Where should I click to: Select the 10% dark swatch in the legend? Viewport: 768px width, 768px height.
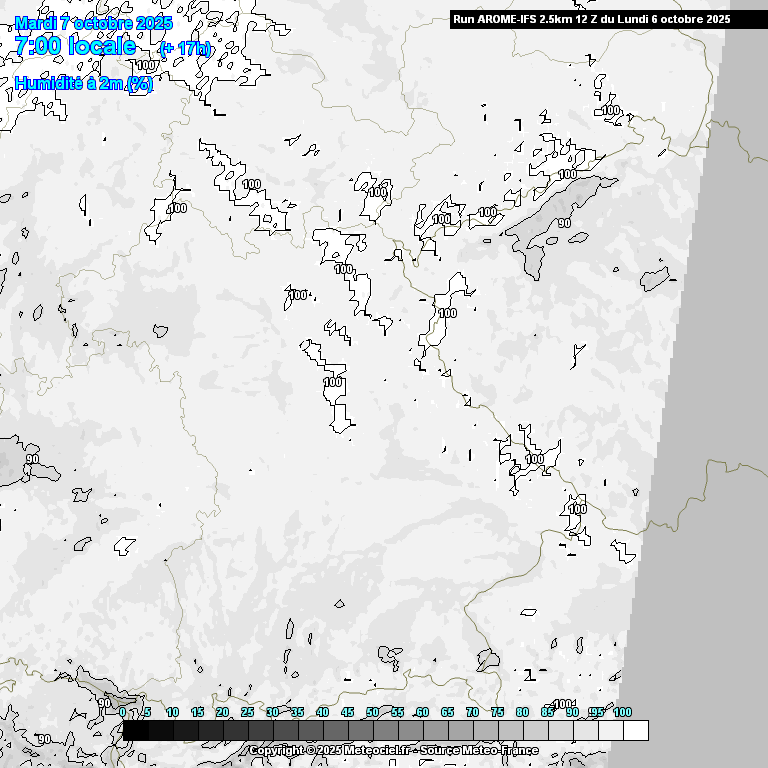tap(185, 731)
